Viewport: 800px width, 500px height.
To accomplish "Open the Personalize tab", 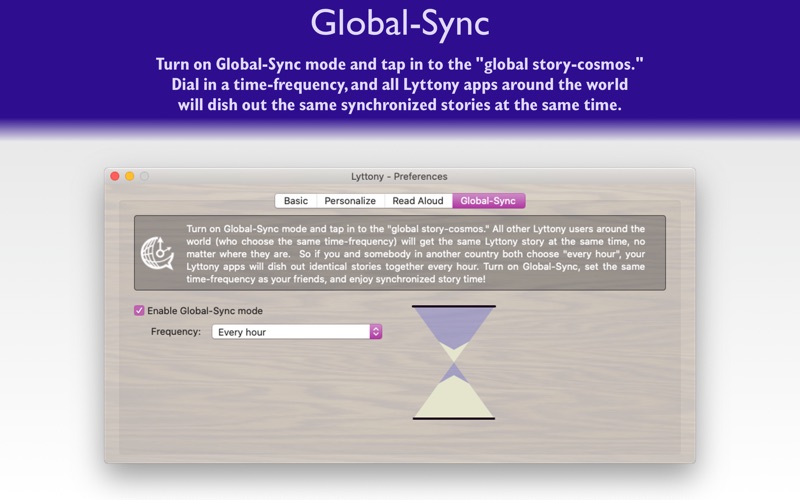I will point(350,201).
